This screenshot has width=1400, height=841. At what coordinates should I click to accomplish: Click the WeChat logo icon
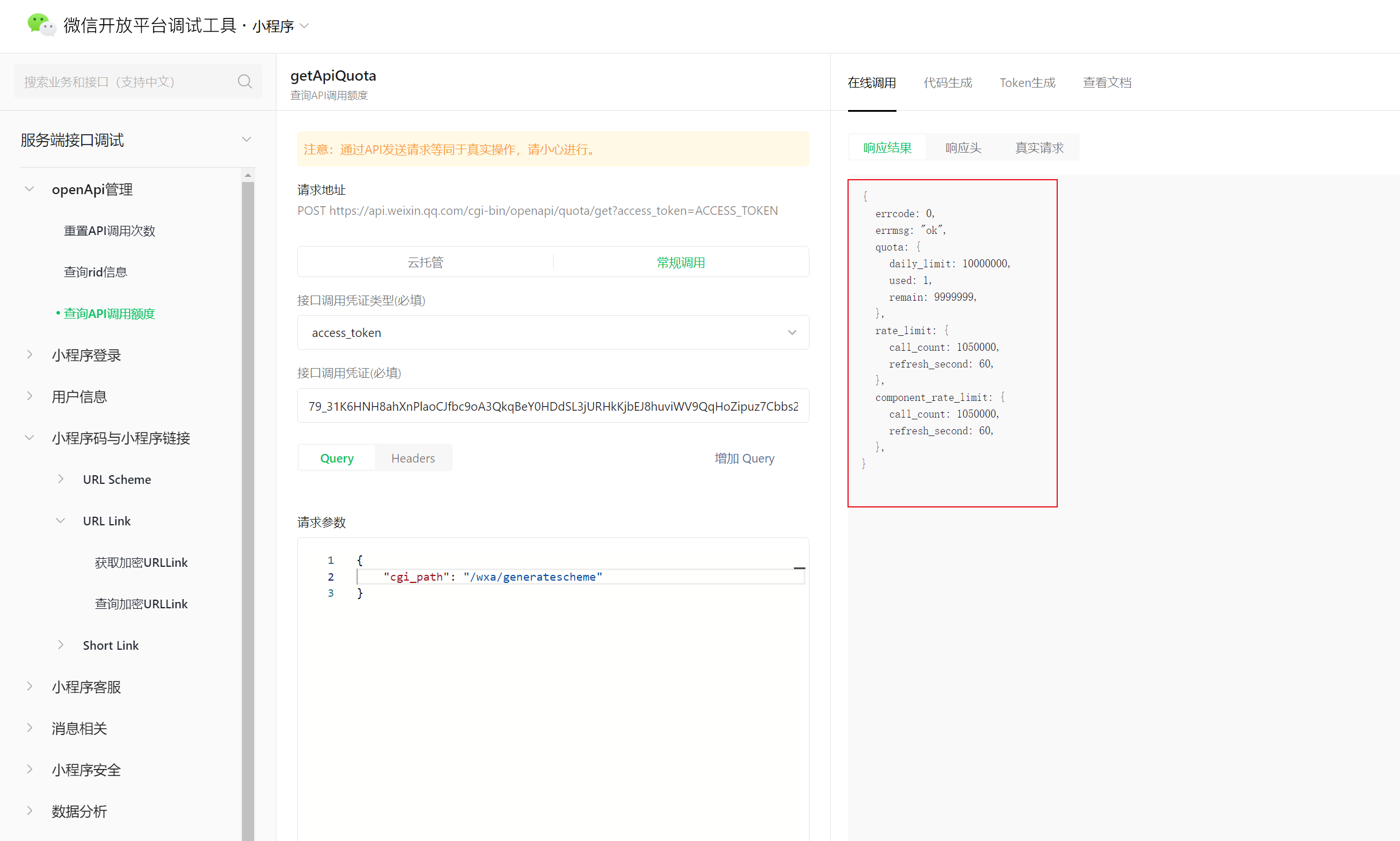tap(41, 25)
